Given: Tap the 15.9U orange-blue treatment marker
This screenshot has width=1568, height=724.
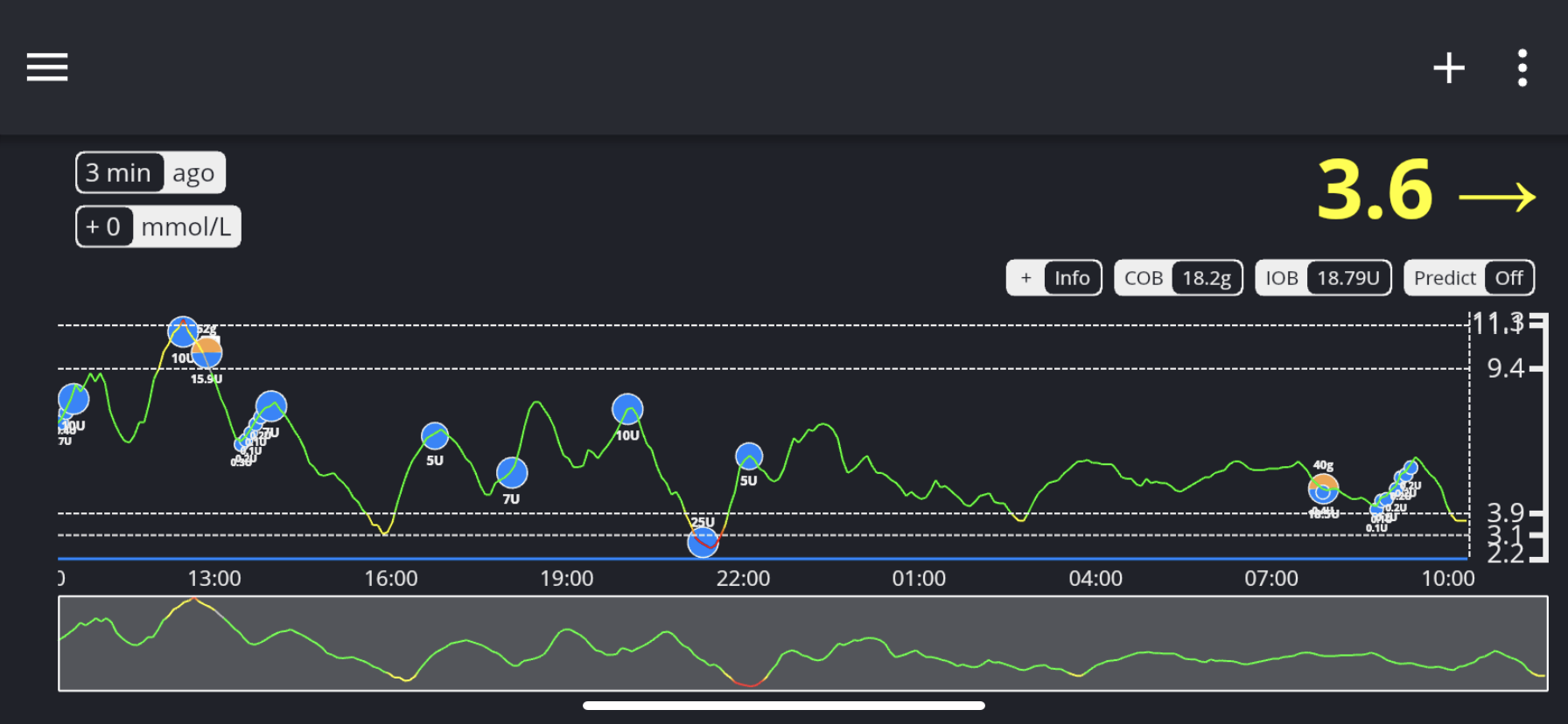Looking at the screenshot, I should (x=206, y=352).
